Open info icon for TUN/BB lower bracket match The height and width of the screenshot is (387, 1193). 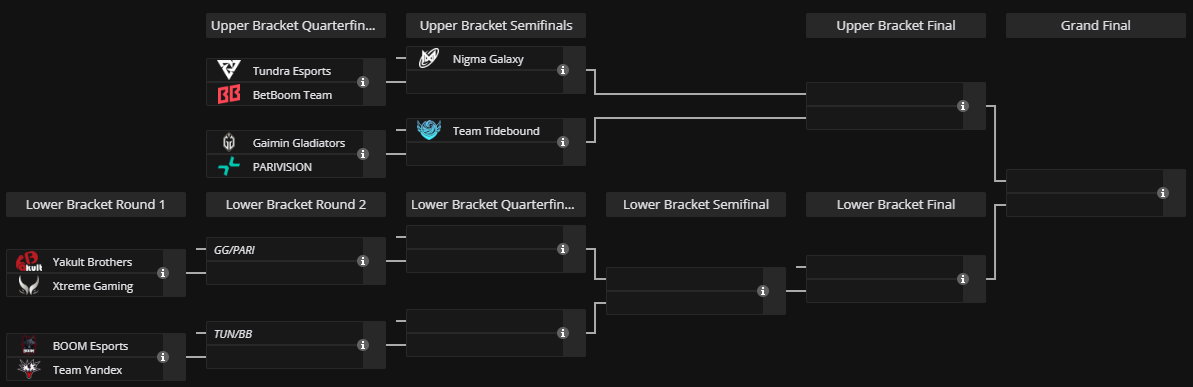tap(363, 344)
